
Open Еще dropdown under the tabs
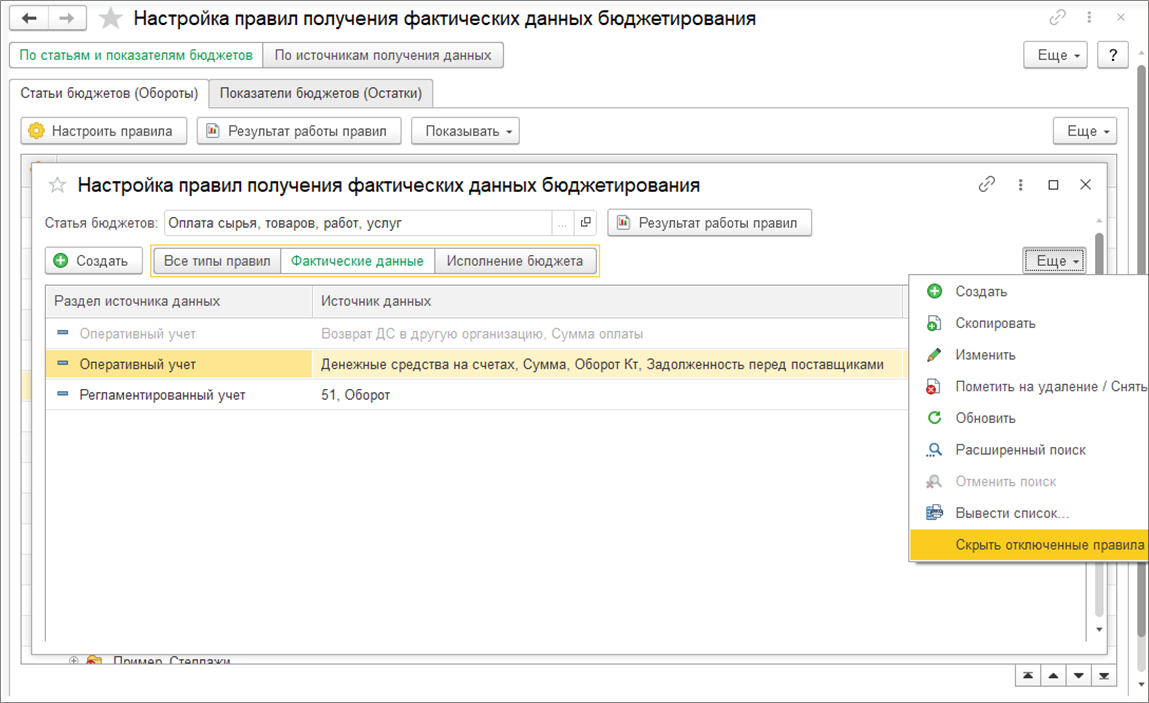click(1085, 131)
